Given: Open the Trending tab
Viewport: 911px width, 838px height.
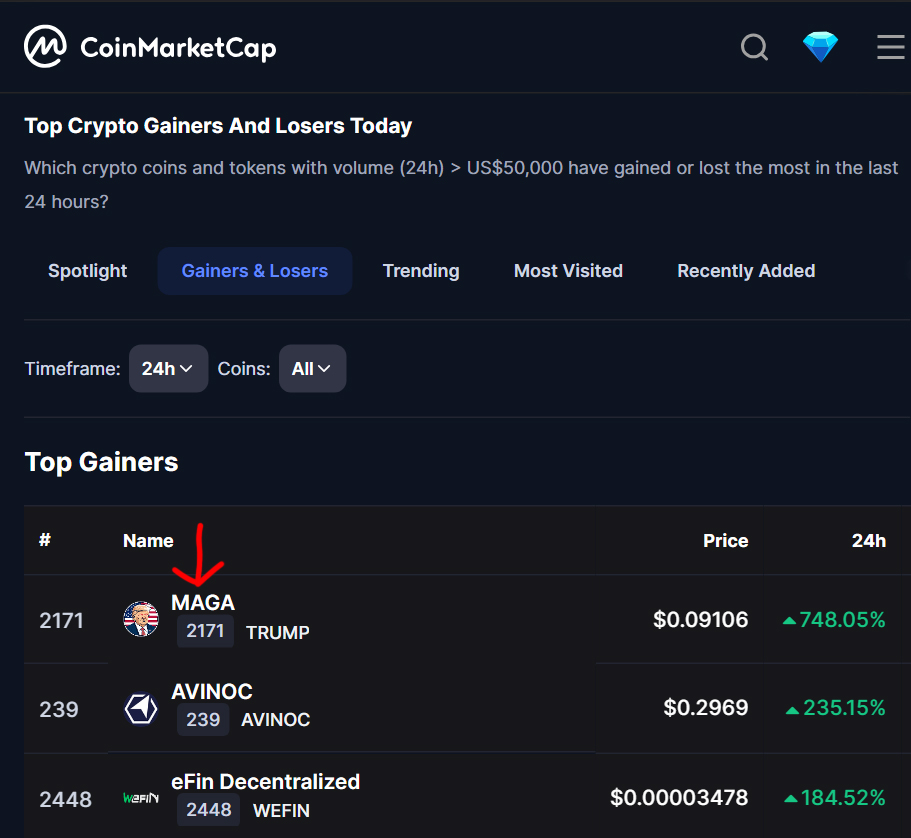Looking at the screenshot, I should 421,271.
